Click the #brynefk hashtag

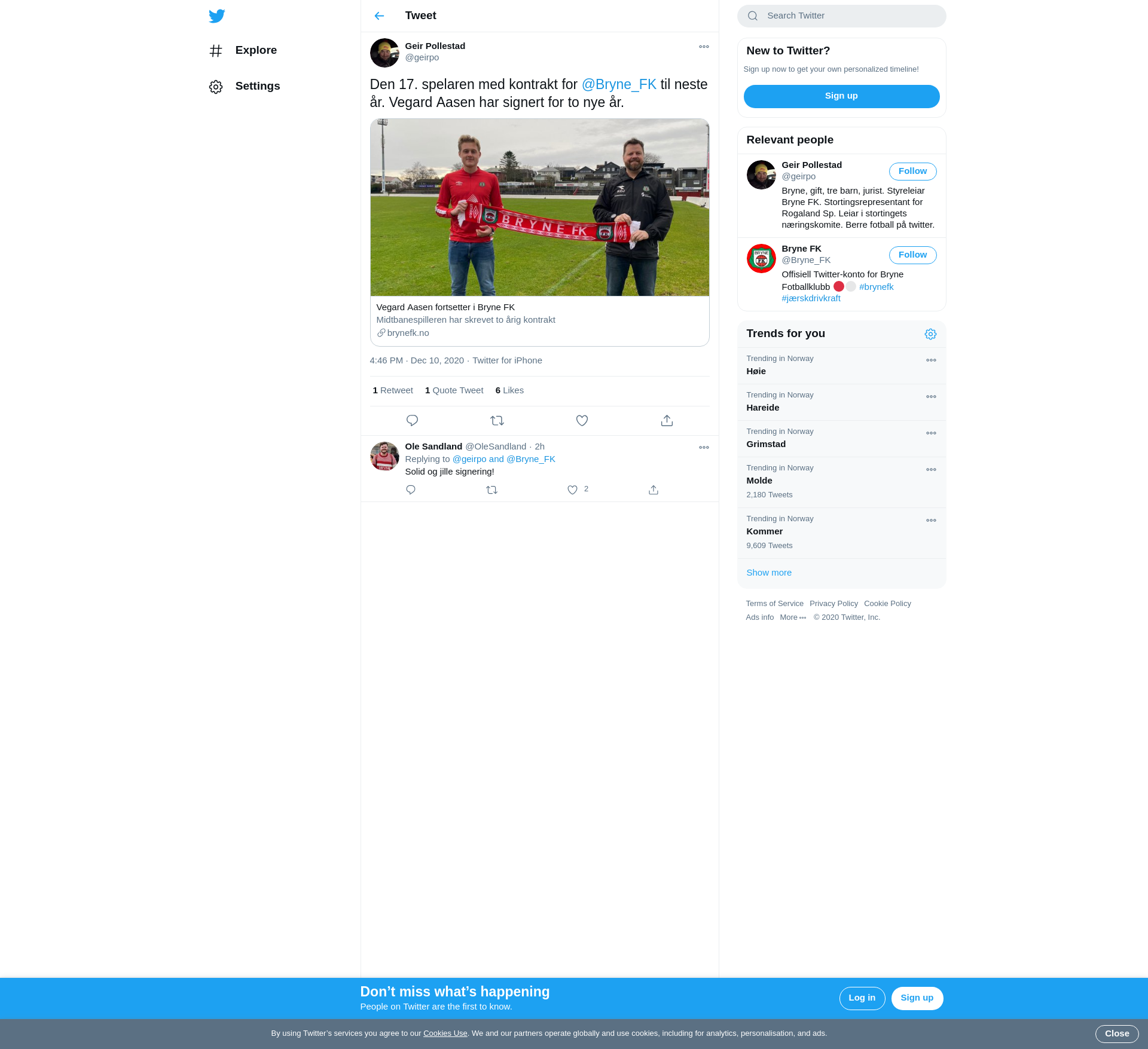point(876,287)
